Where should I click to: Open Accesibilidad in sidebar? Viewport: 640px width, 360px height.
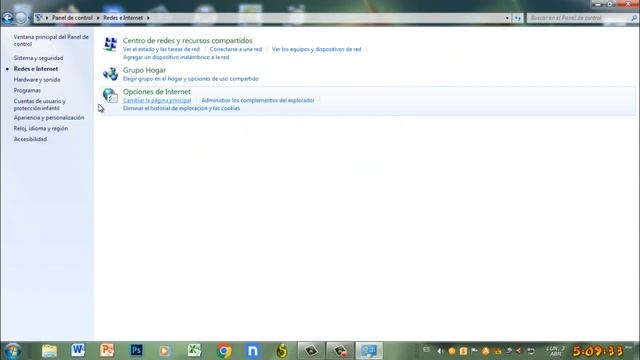tap(30, 139)
